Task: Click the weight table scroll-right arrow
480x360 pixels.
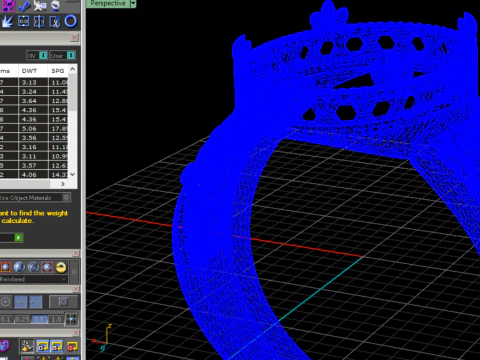Action: [63, 184]
